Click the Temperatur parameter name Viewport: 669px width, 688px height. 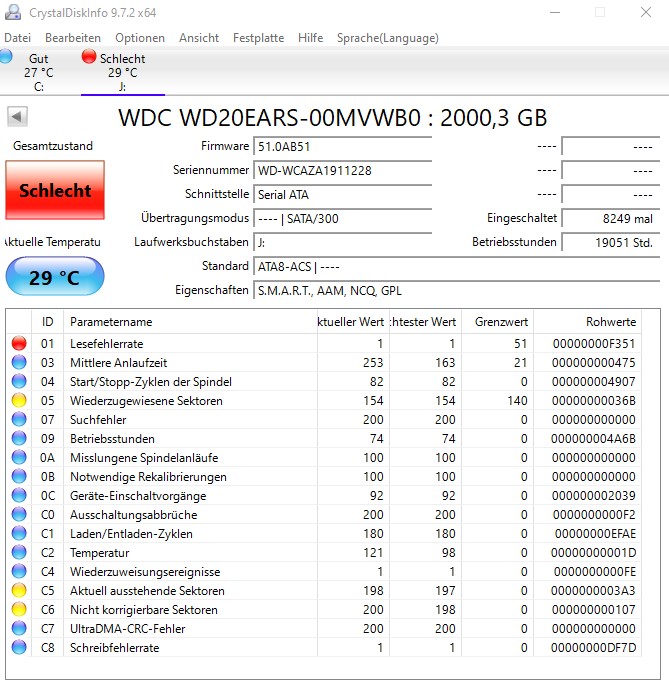[100, 552]
